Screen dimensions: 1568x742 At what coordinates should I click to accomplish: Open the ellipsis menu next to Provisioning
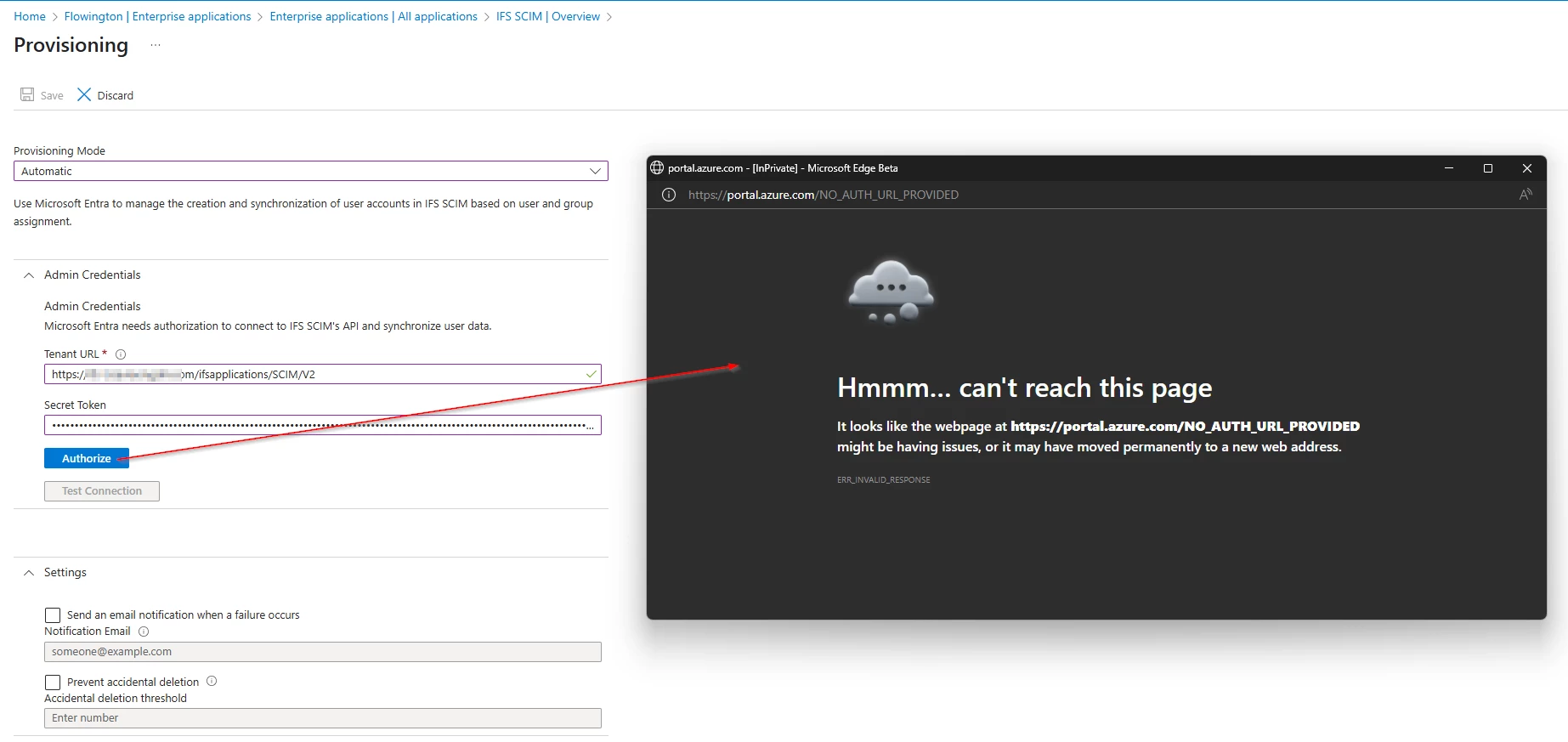[156, 45]
